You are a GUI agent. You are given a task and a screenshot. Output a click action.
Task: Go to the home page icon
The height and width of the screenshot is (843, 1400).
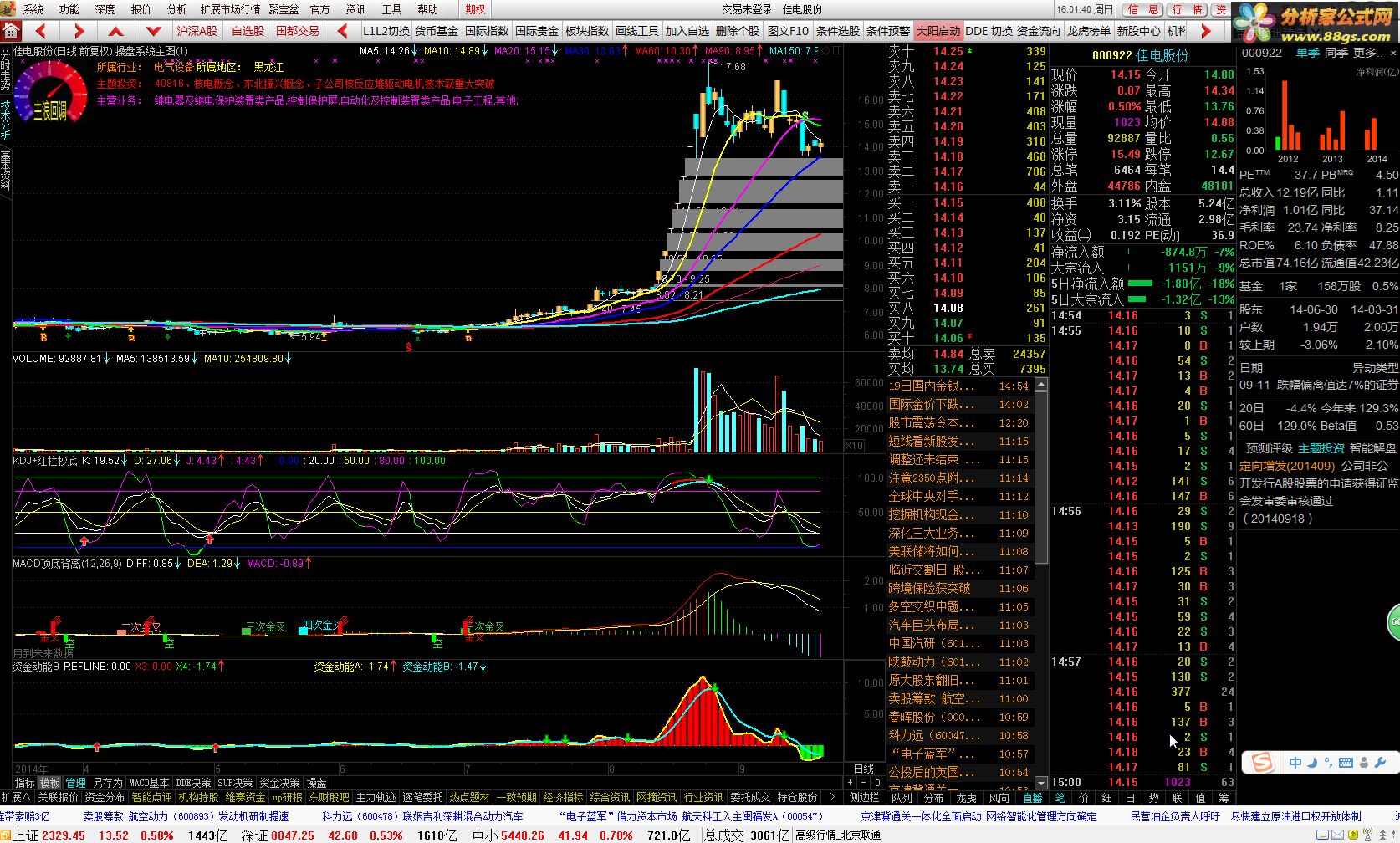11,31
